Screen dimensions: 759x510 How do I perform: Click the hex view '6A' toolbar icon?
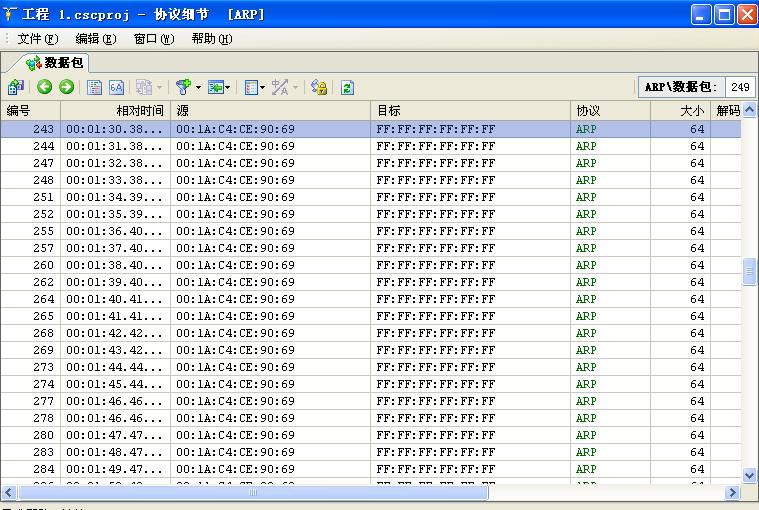(x=116, y=87)
